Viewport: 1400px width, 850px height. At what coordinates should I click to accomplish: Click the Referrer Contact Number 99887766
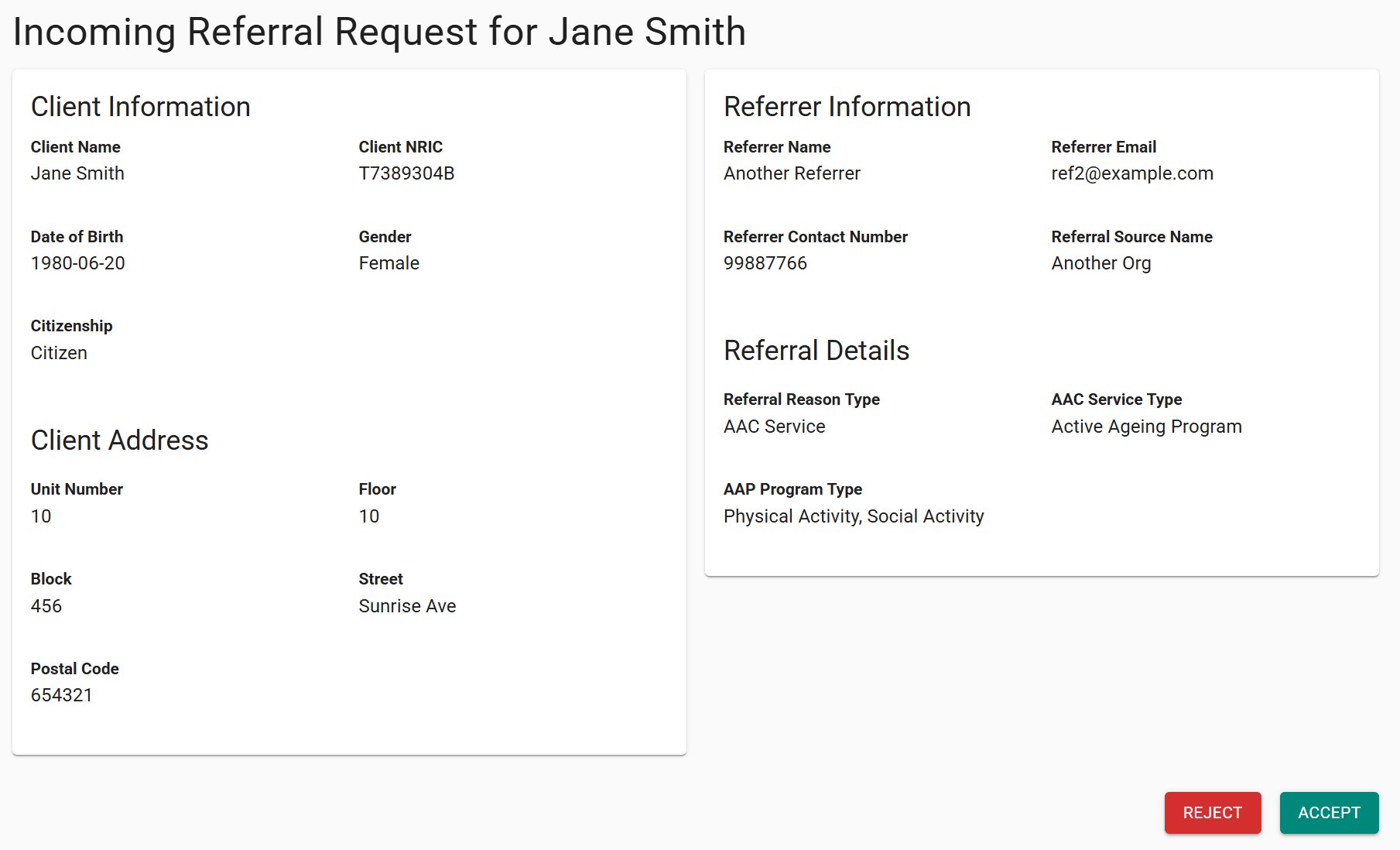click(765, 263)
